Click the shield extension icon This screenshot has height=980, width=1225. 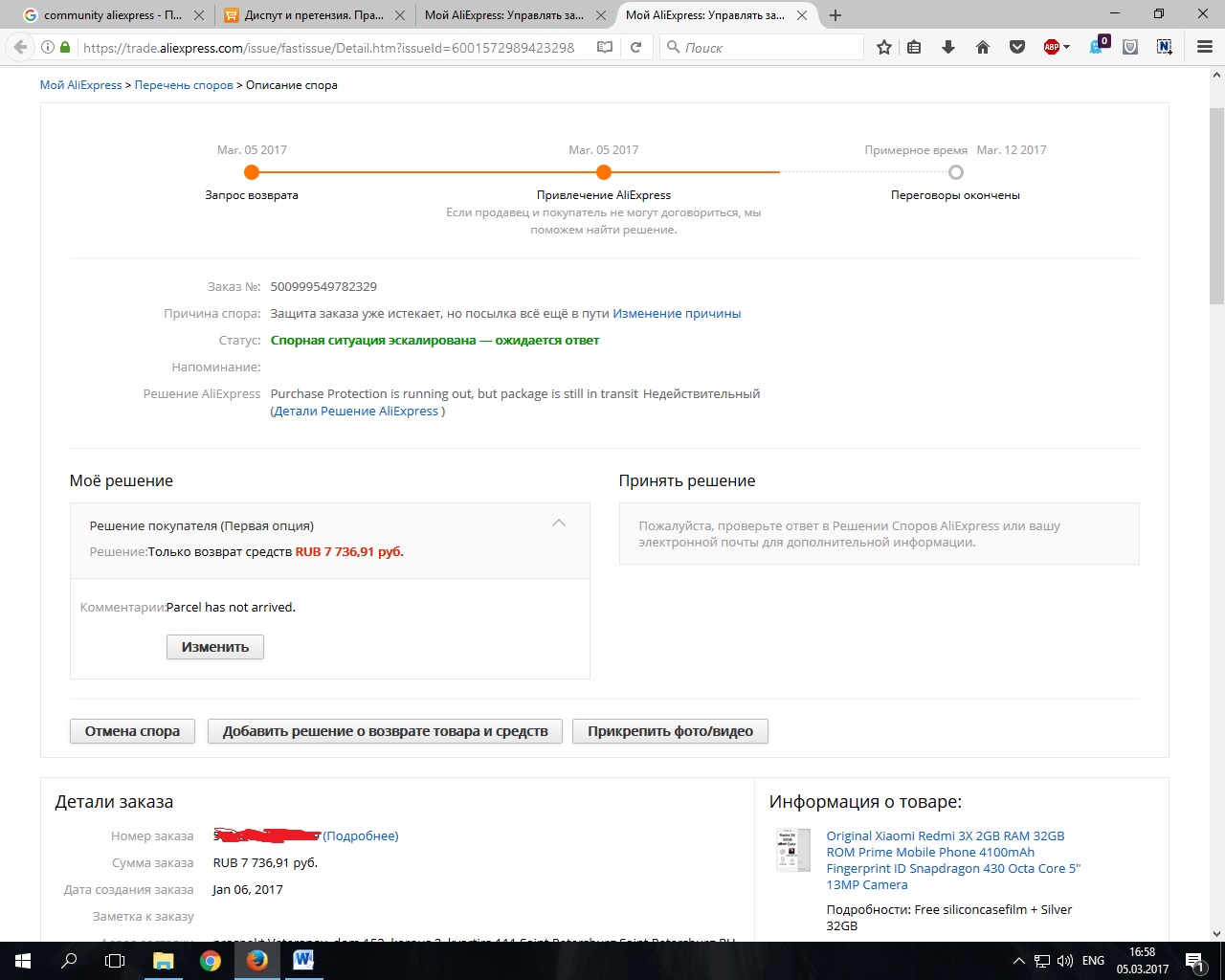coord(1130,47)
